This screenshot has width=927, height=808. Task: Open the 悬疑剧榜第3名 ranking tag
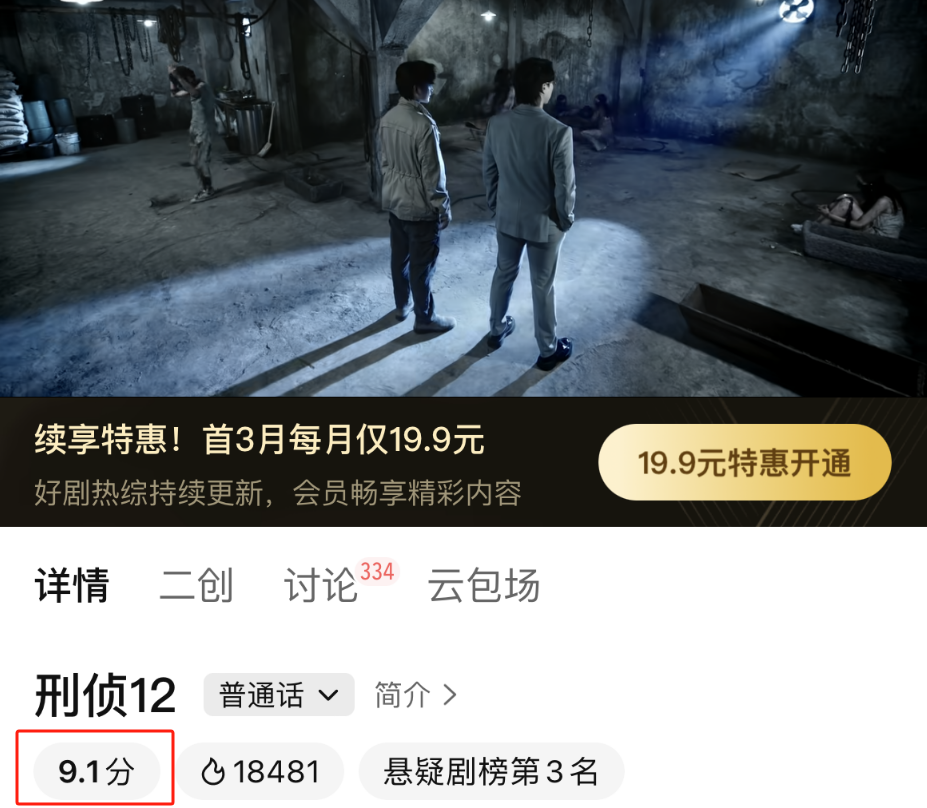491,771
